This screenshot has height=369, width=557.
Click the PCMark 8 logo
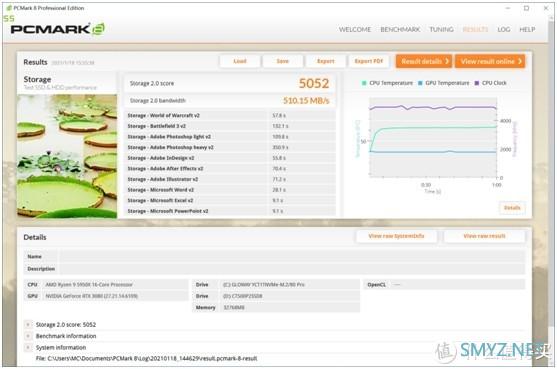[x=58, y=29]
